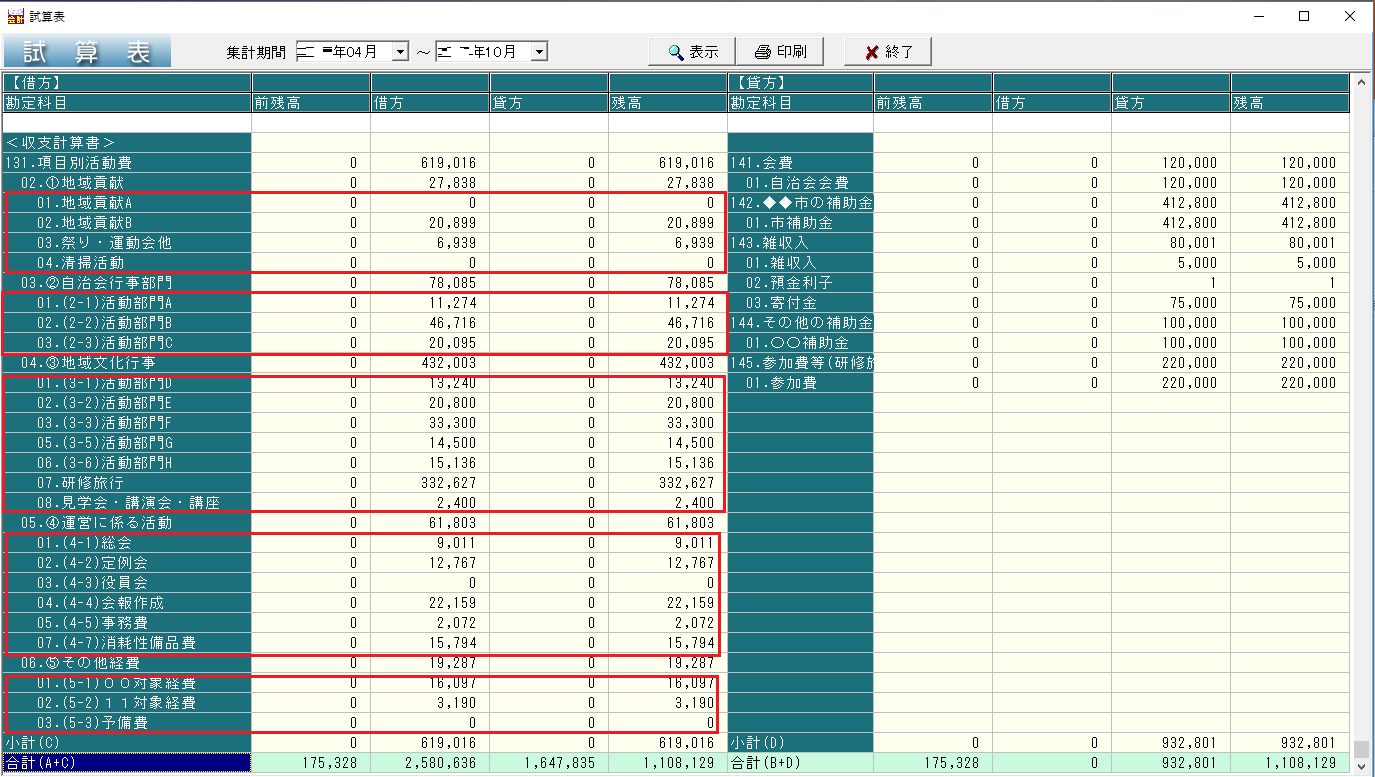Click the 会計 application icon in the title bar

pos(14,14)
